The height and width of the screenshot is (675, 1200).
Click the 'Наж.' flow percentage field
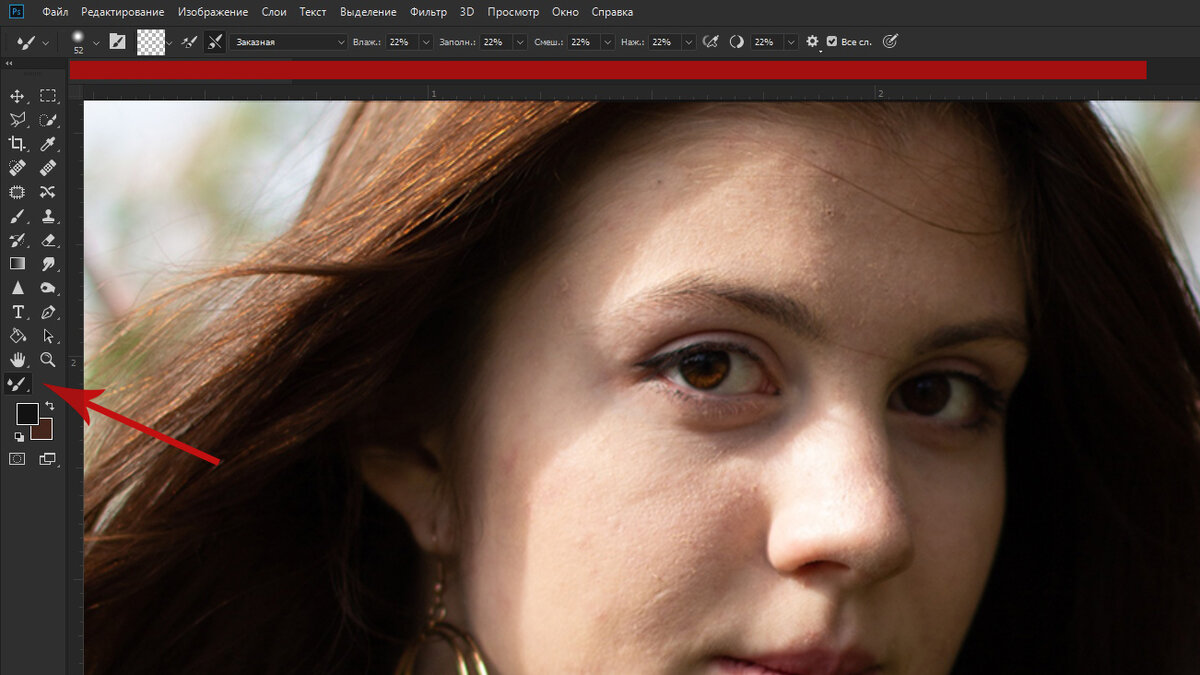coord(664,42)
